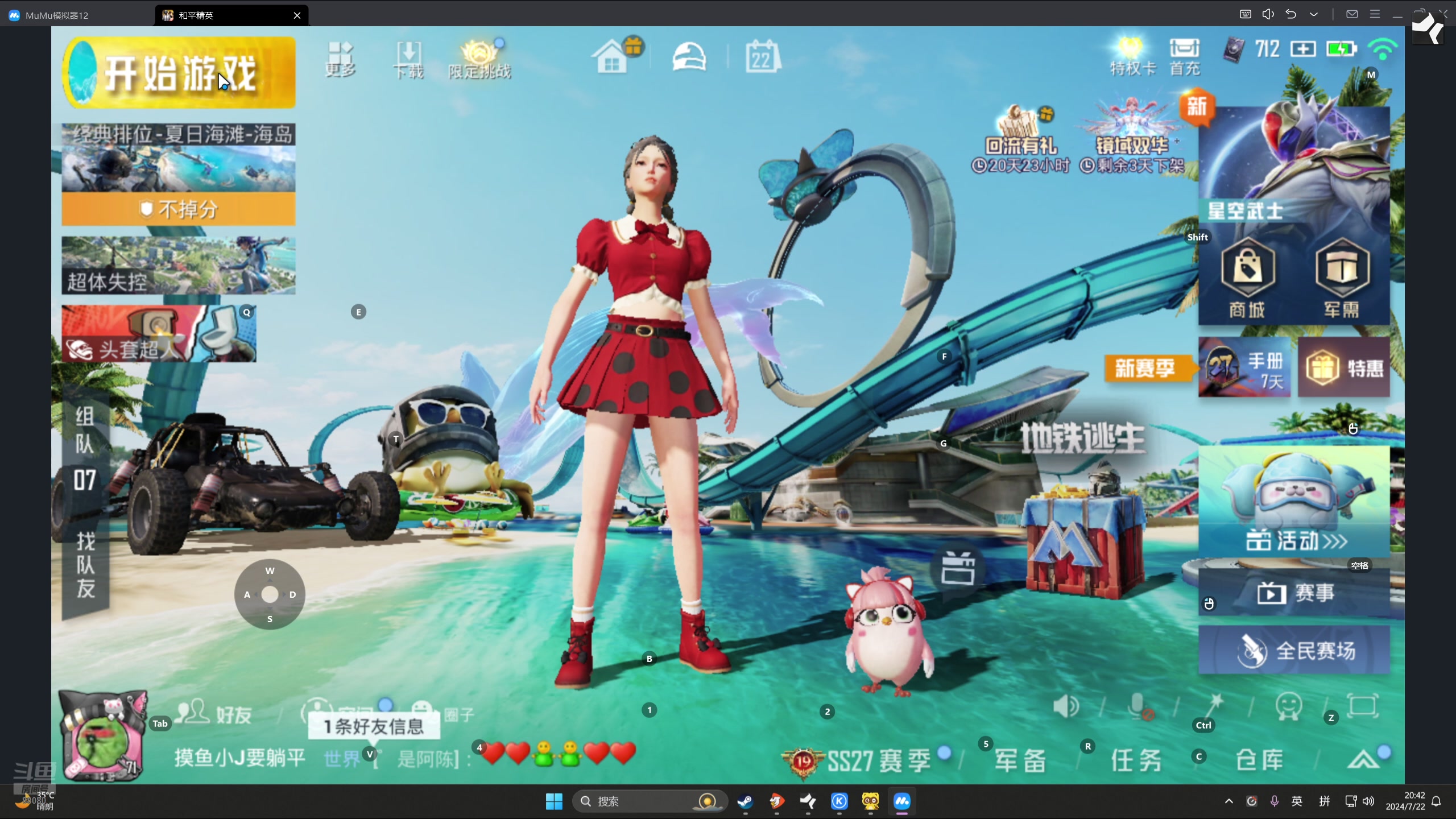1456x819 pixels.
Task: Open the 地铁逃生 mode
Action: tap(1082, 438)
